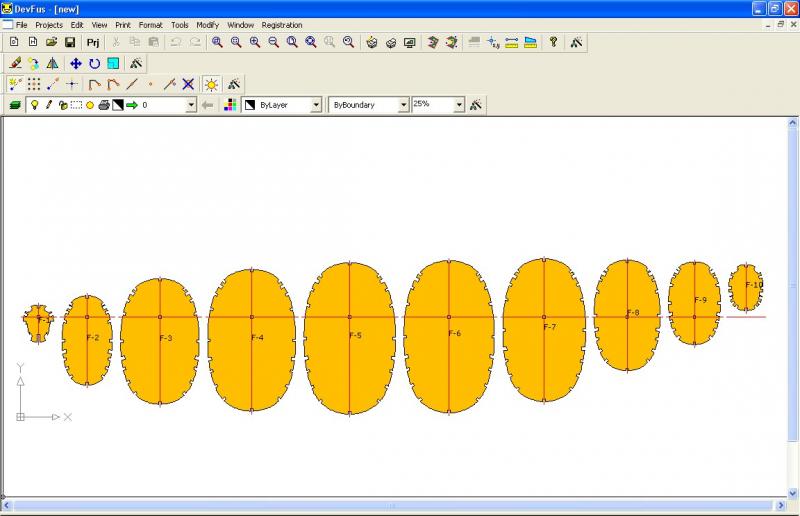Click the zoom out magnifier icon
This screenshot has height=516, width=800.
click(273, 42)
